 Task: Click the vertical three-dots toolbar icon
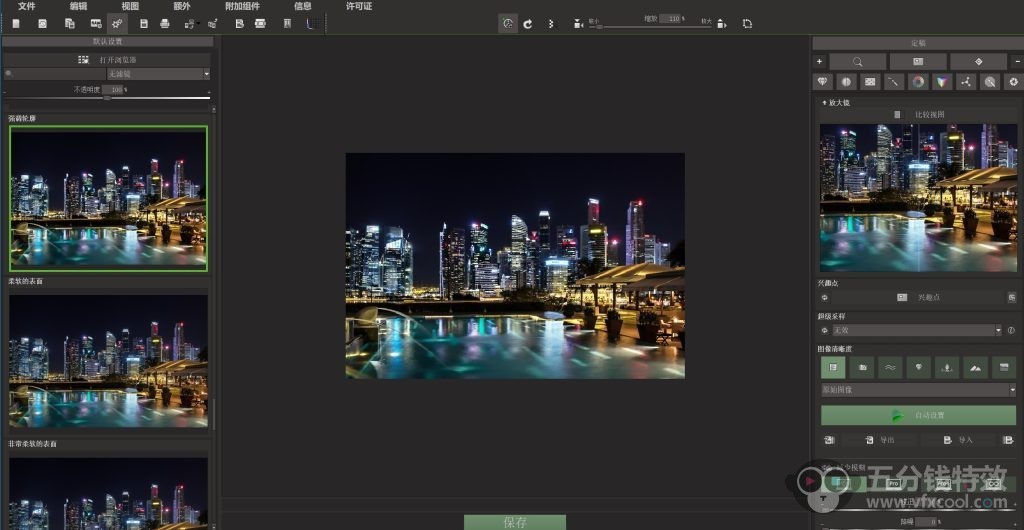tap(551, 23)
